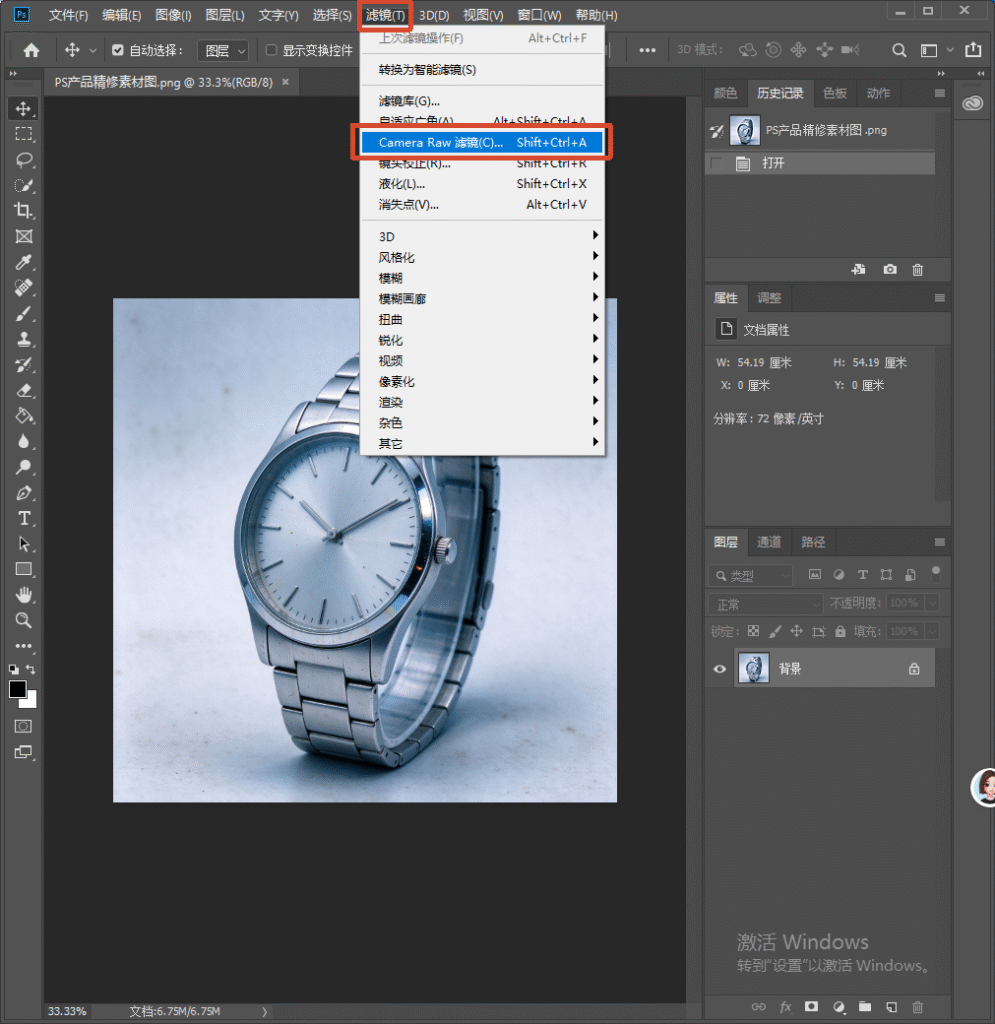Choose the Eraser tool

tap(24, 391)
